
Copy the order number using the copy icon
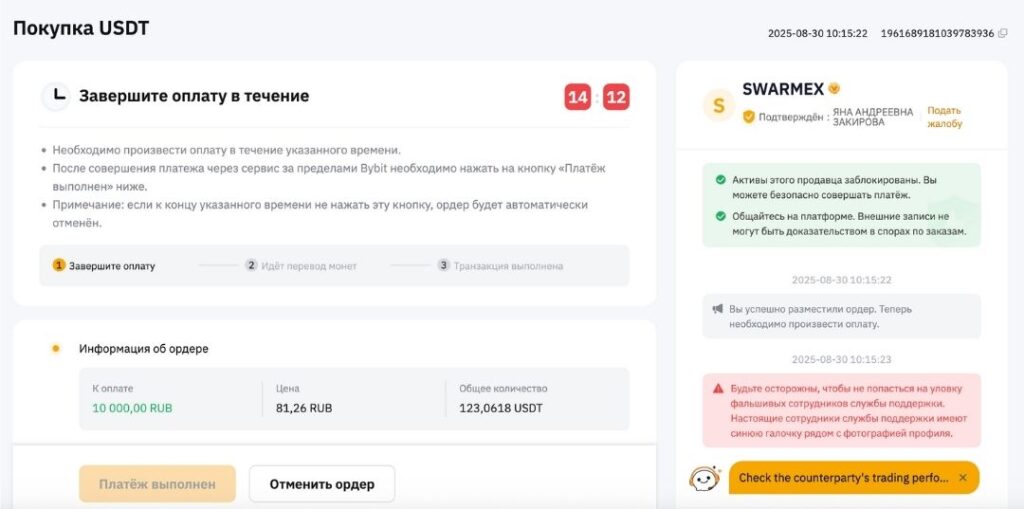pos(1003,33)
